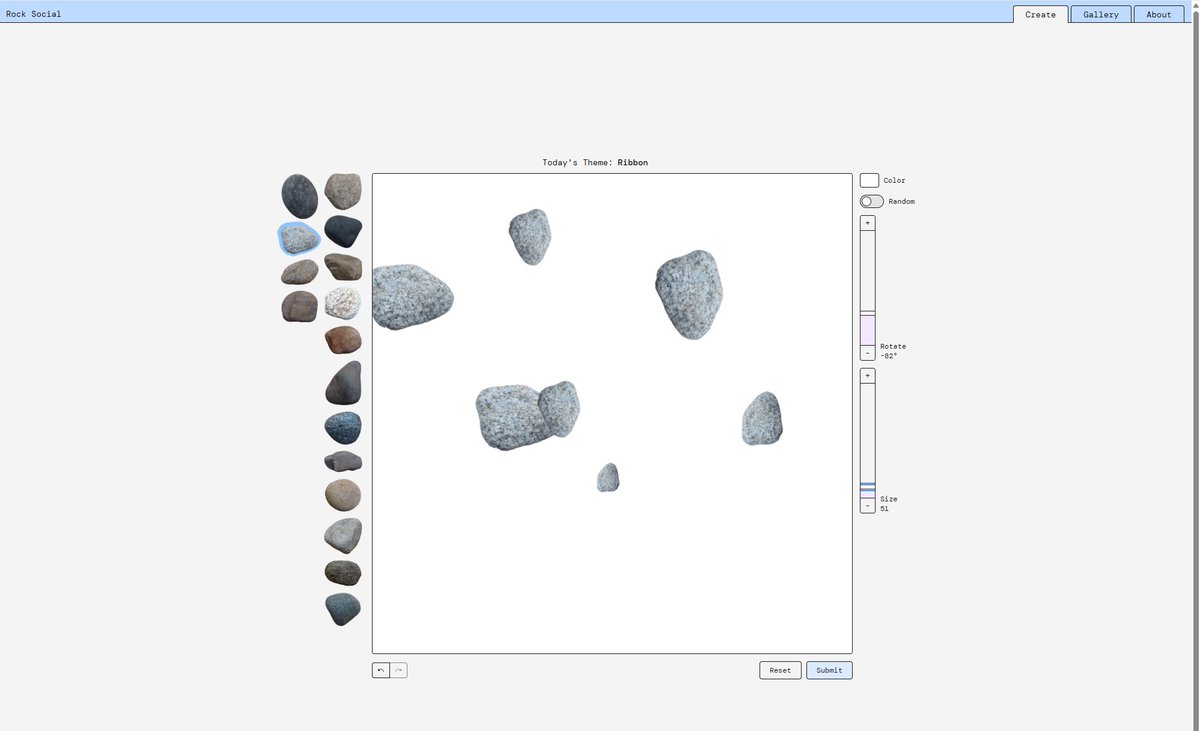Screen dimensions: 1200x731
Task: Select the highlighted speckled granite rock in palette
Action: (299, 238)
